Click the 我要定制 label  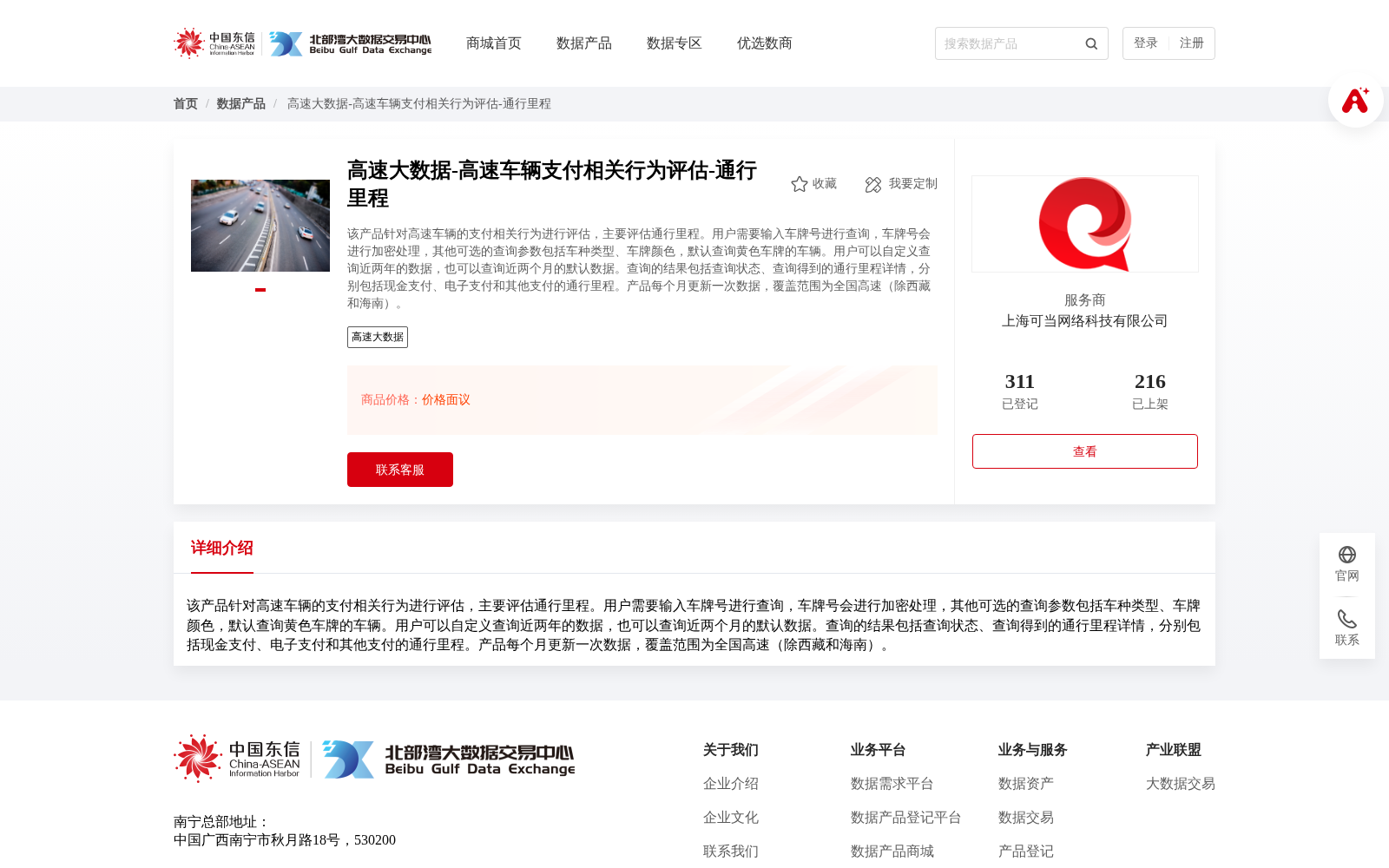tap(913, 184)
